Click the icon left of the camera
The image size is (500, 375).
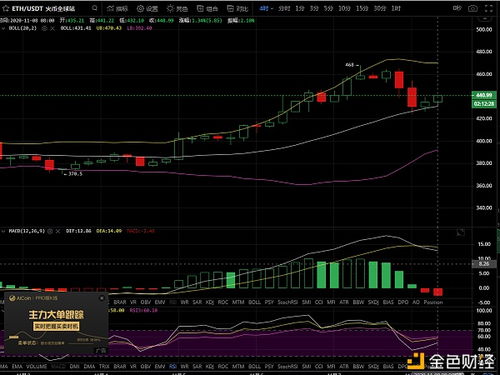(457, 8)
